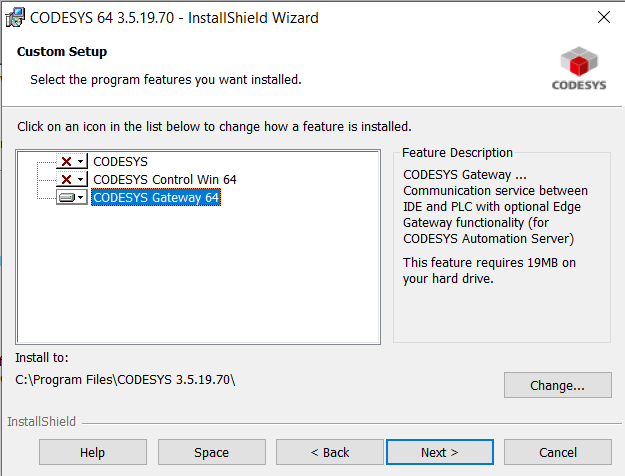The height and width of the screenshot is (476, 625).
Task: Click the installer icon in the title bar
Action: click(15, 17)
